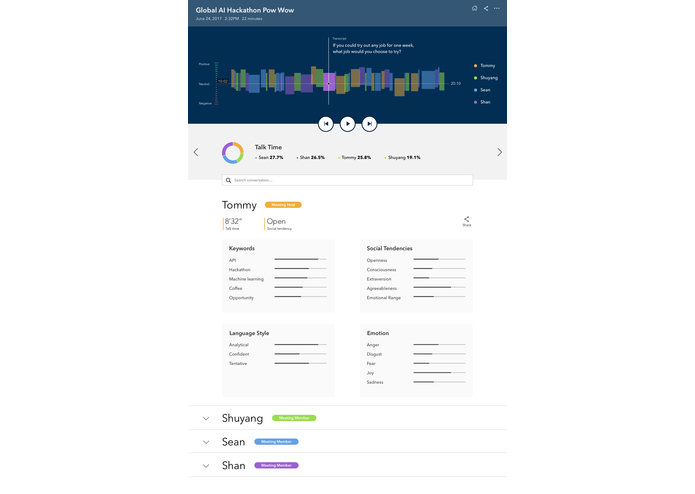Click the Fear emotion row
The image size is (695, 494).
pos(416,363)
